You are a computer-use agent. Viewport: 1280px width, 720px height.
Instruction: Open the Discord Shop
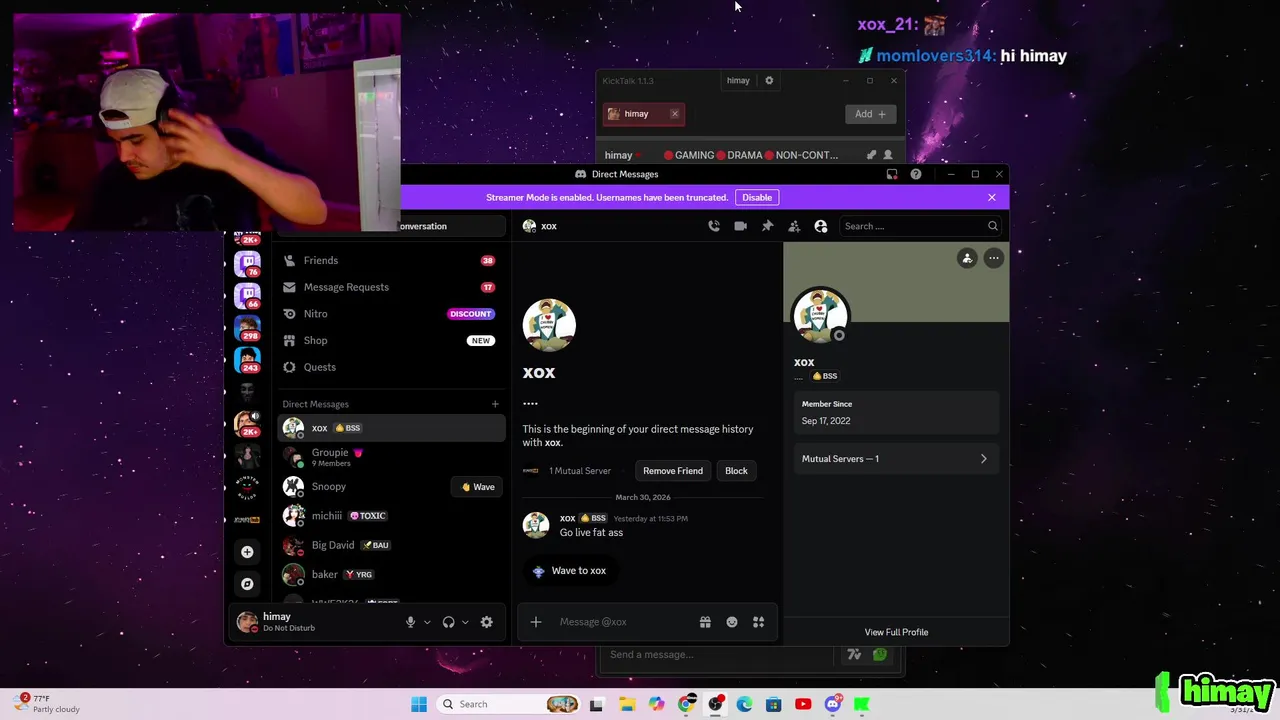coord(391,340)
